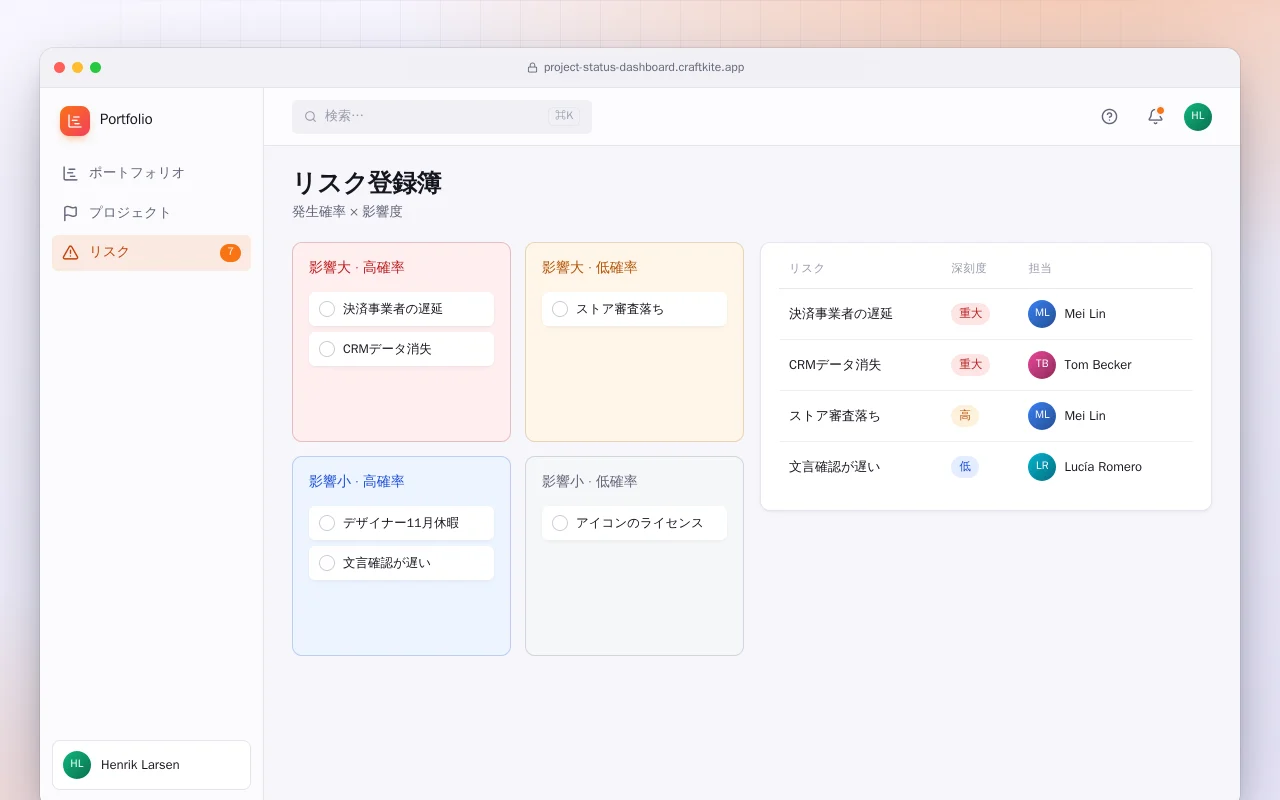This screenshot has width=1280, height=800.
Task: Click the 重大 badge for 決済事業者の遅延
Action: 970,314
